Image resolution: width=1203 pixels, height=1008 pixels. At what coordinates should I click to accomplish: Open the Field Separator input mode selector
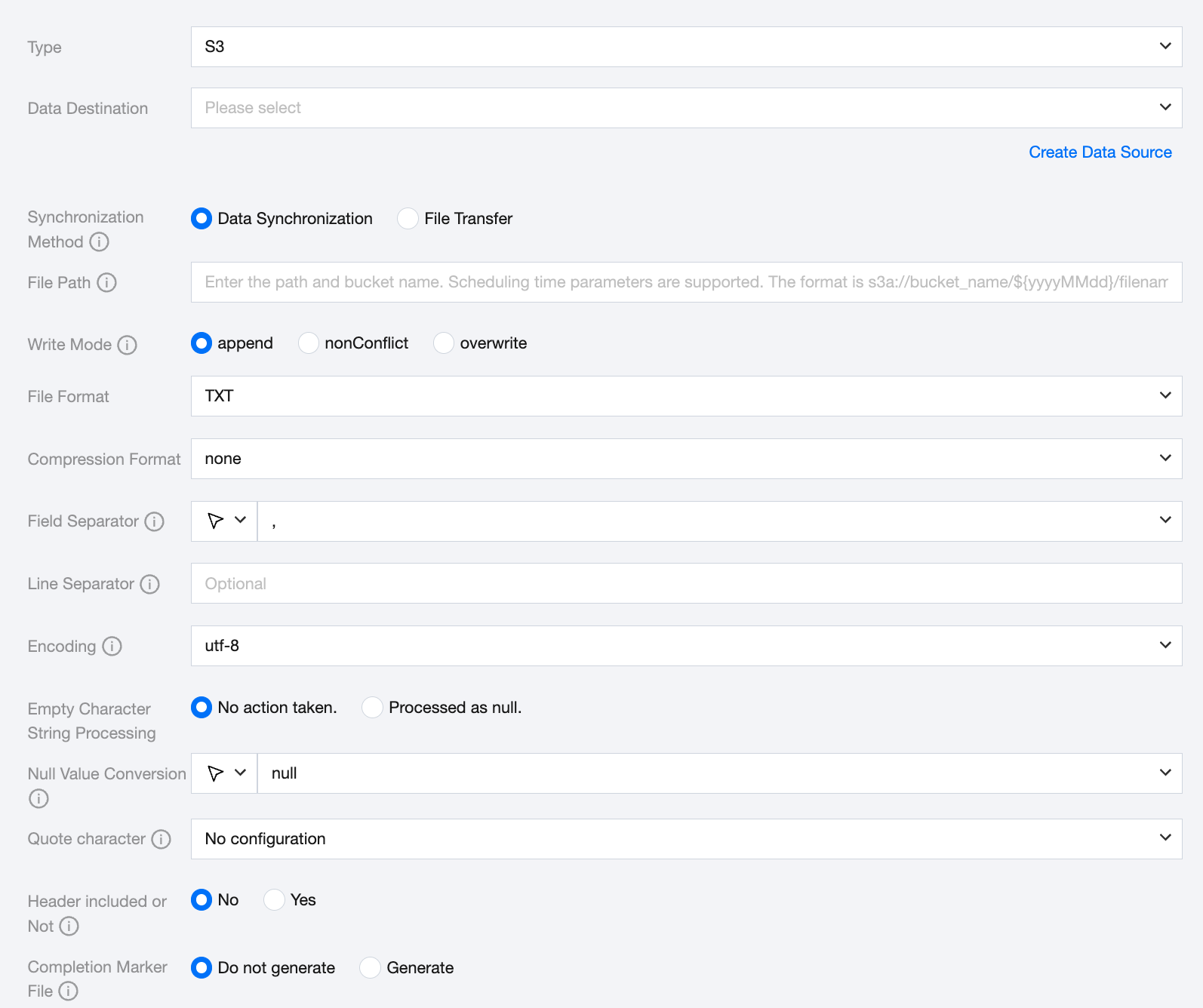224,521
